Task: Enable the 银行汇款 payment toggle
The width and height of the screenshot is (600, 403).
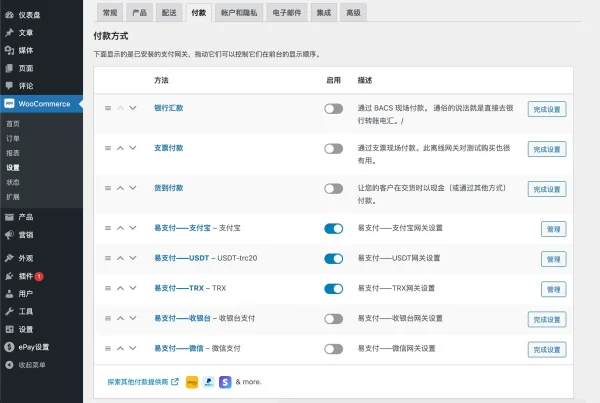Action: coord(334,109)
